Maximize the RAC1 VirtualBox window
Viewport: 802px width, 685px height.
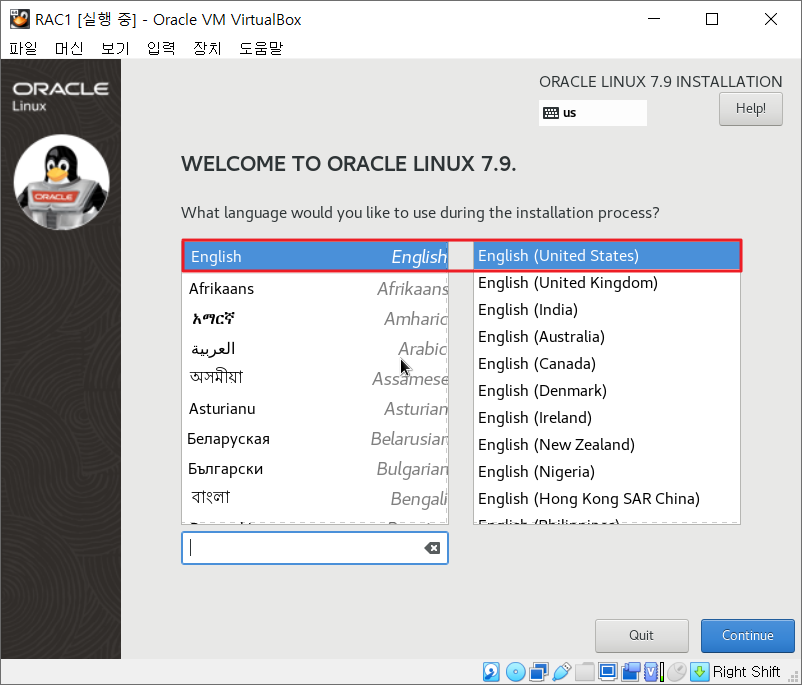pos(711,19)
